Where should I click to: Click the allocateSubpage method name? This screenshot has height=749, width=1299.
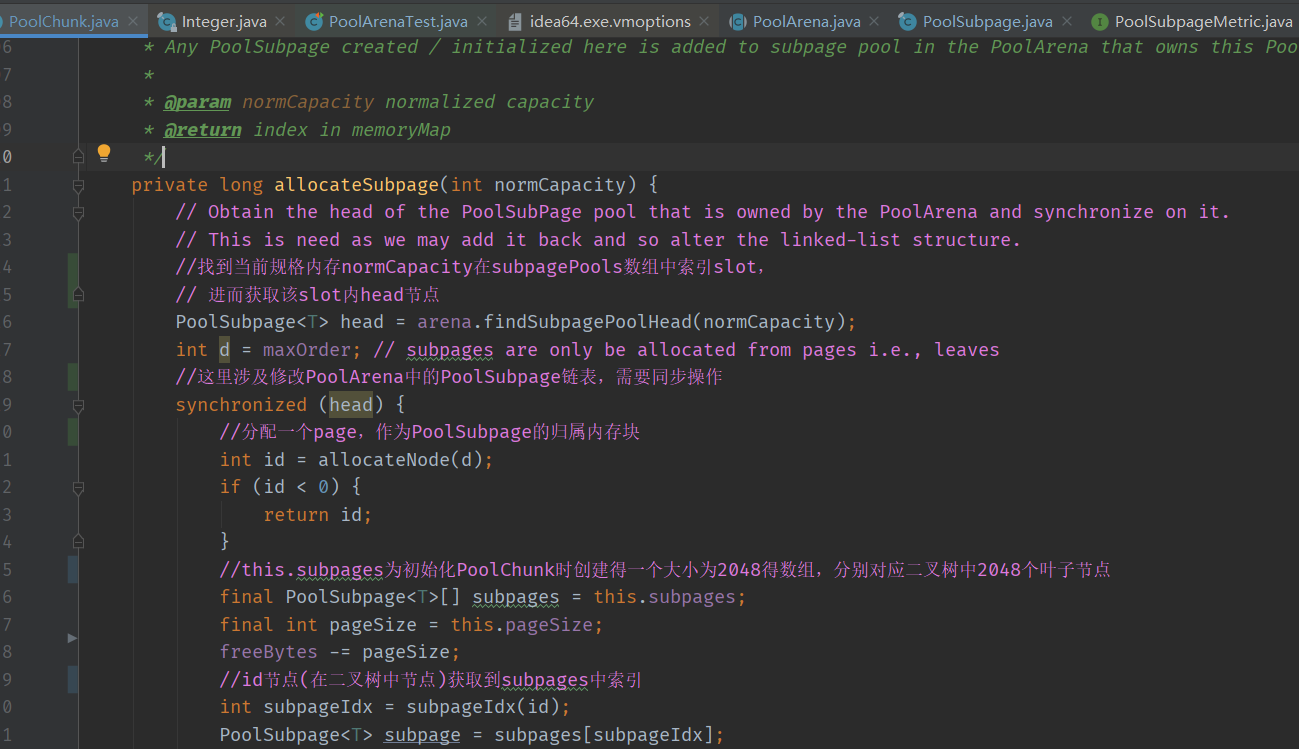tap(357, 185)
